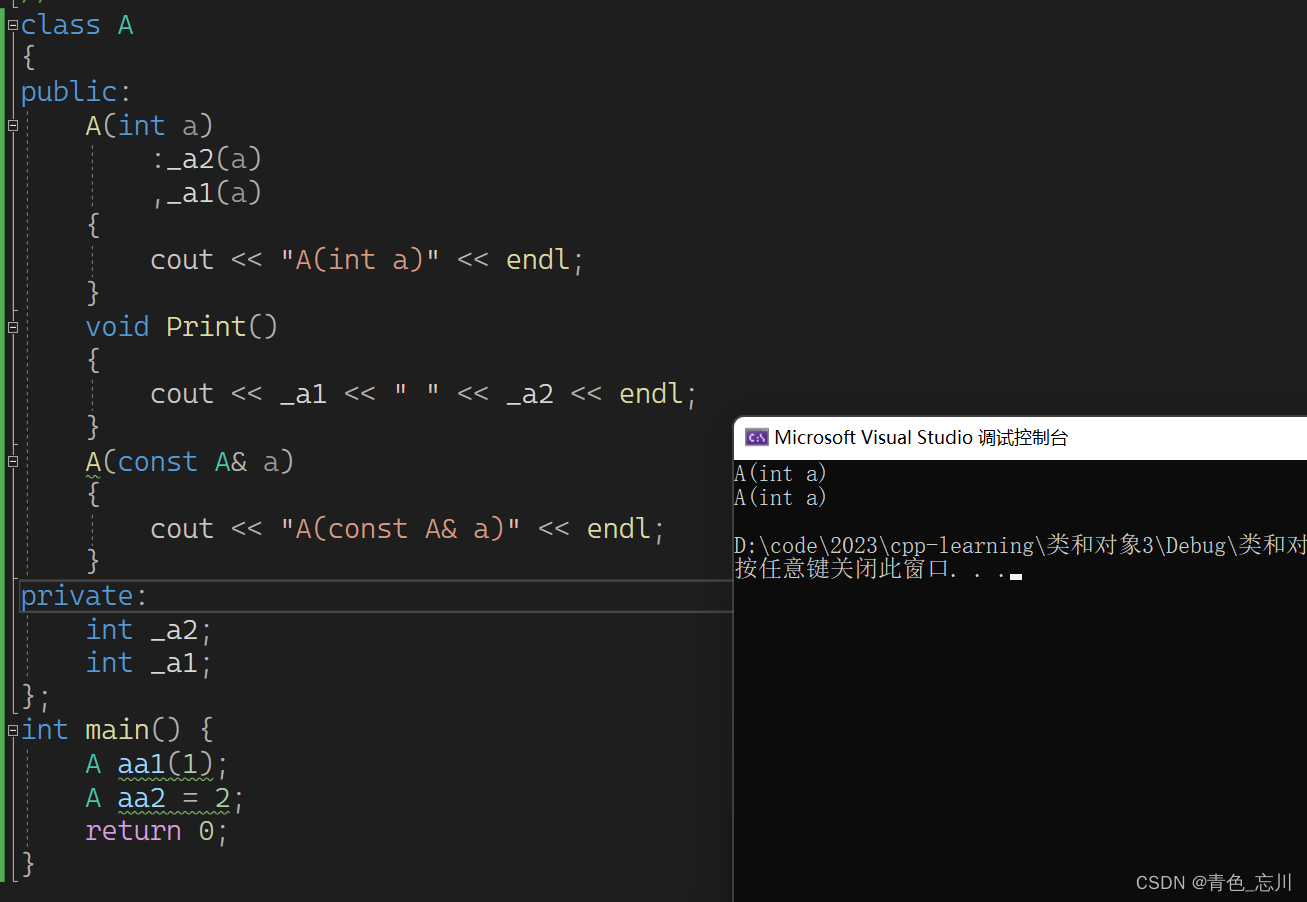Click the "int main() {" line
This screenshot has height=902, width=1307.
(117, 730)
